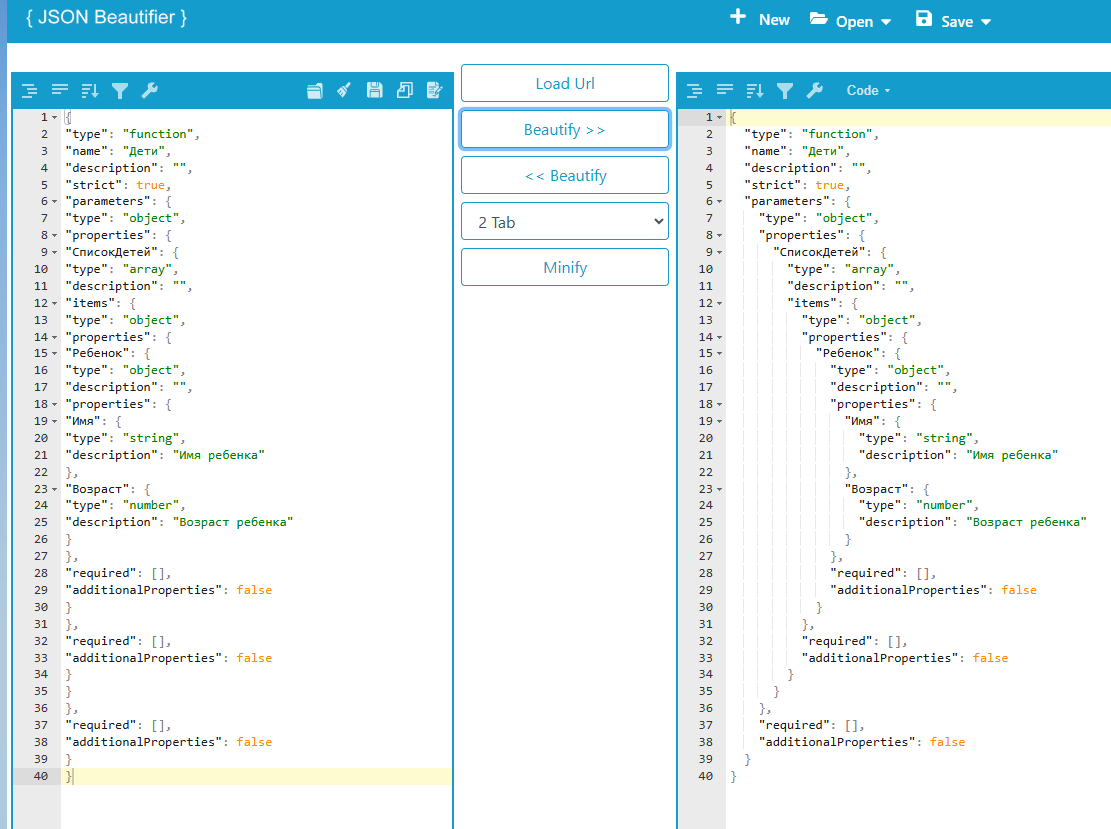Click the Minify button
Screen dimensions: 1111x829
(565, 268)
